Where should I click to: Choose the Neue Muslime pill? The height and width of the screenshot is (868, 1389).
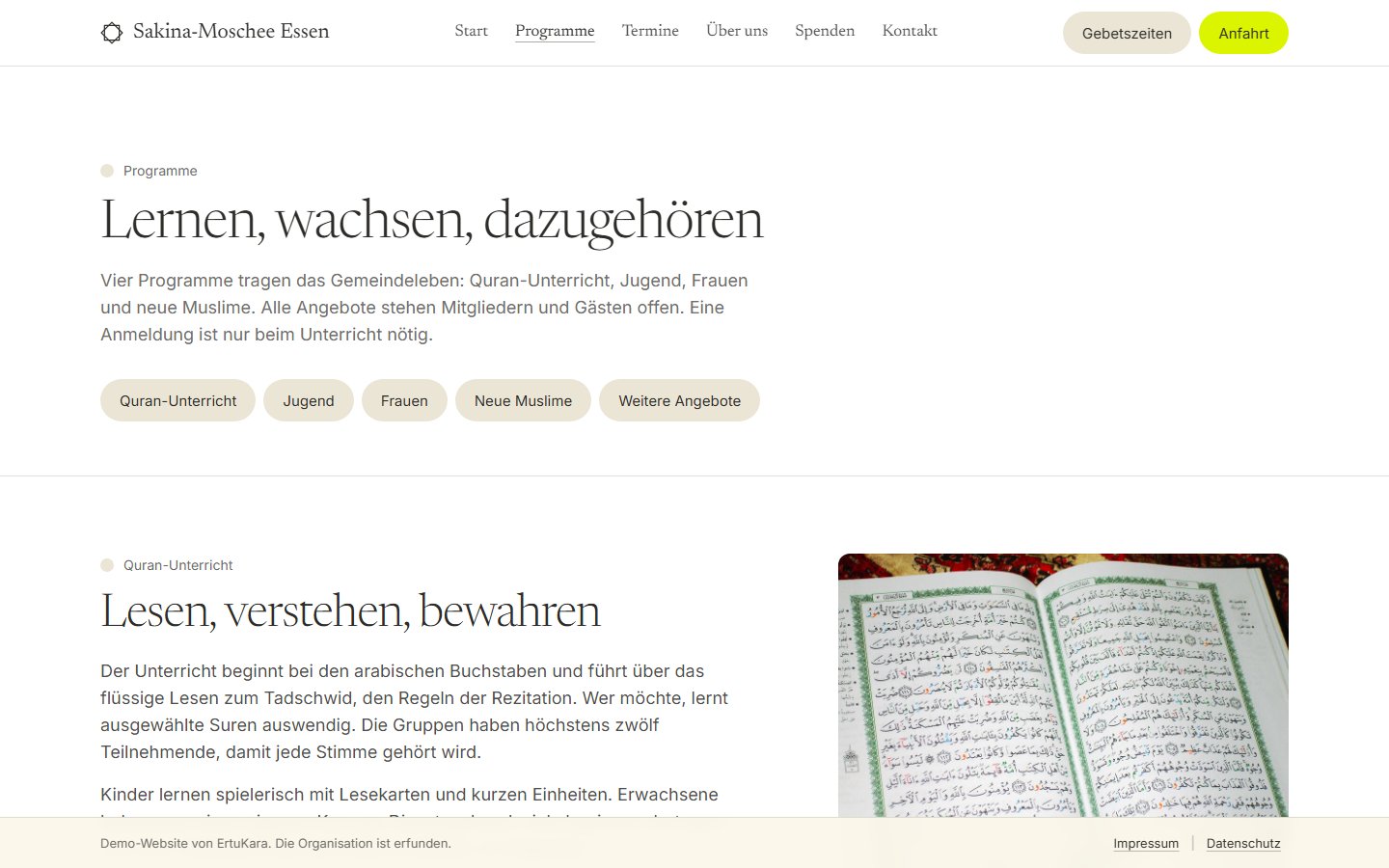[x=523, y=400]
